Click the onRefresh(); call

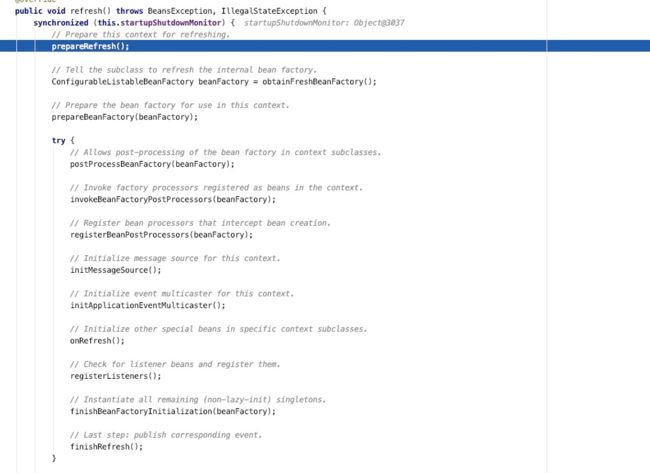click(x=97, y=341)
